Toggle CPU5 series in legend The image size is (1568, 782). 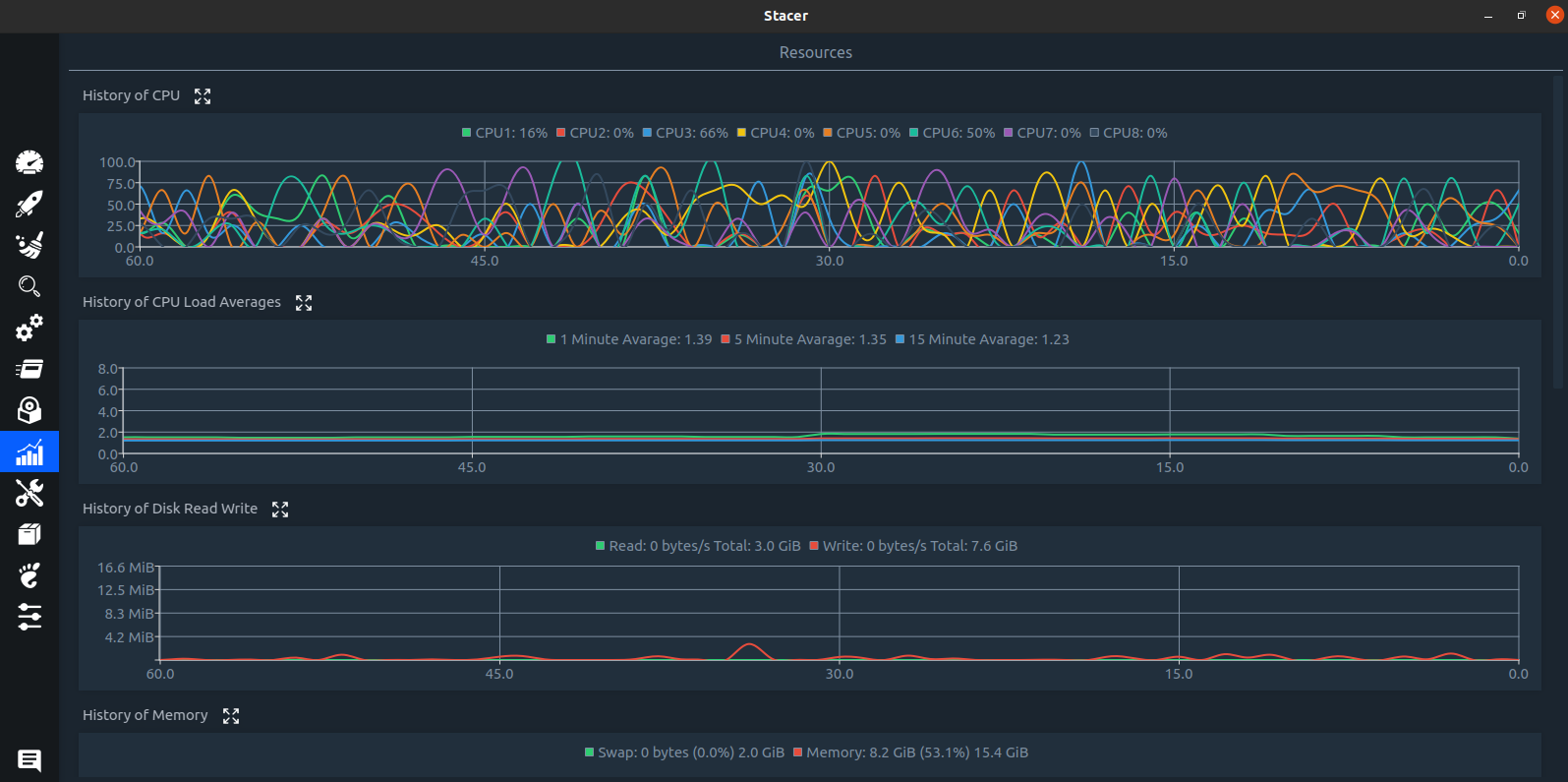click(861, 133)
